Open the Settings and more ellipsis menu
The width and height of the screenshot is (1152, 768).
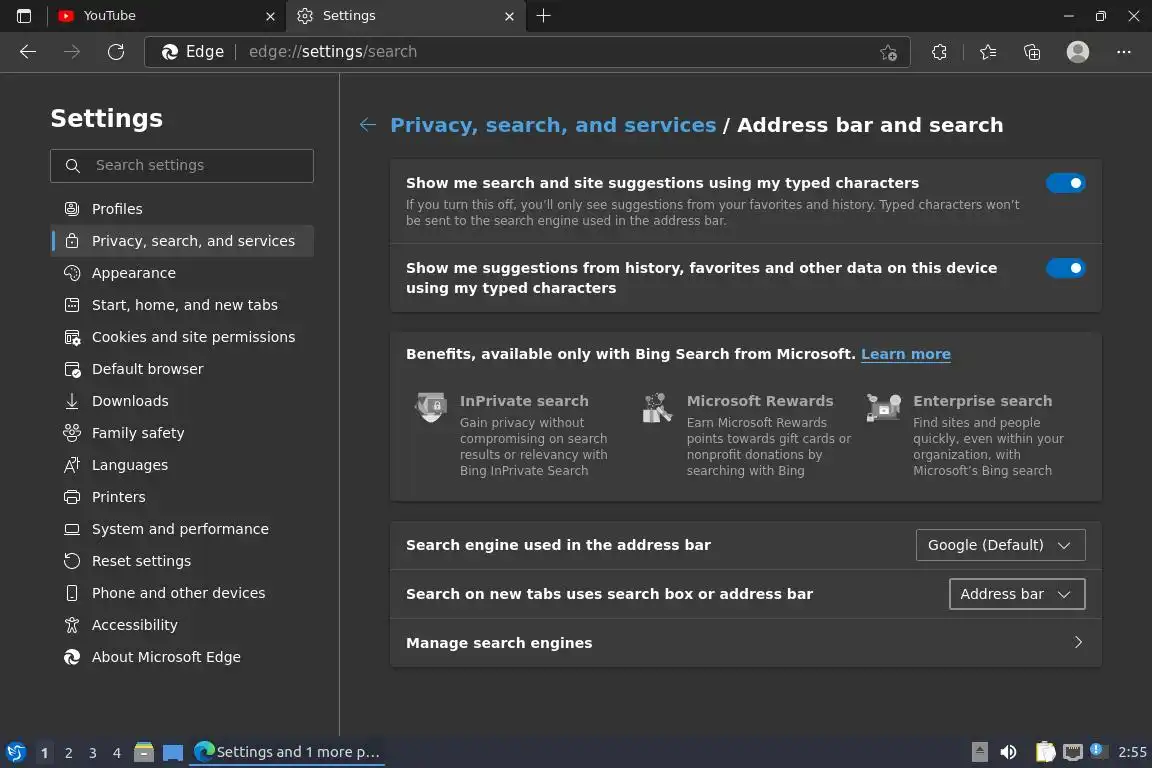(x=1123, y=52)
